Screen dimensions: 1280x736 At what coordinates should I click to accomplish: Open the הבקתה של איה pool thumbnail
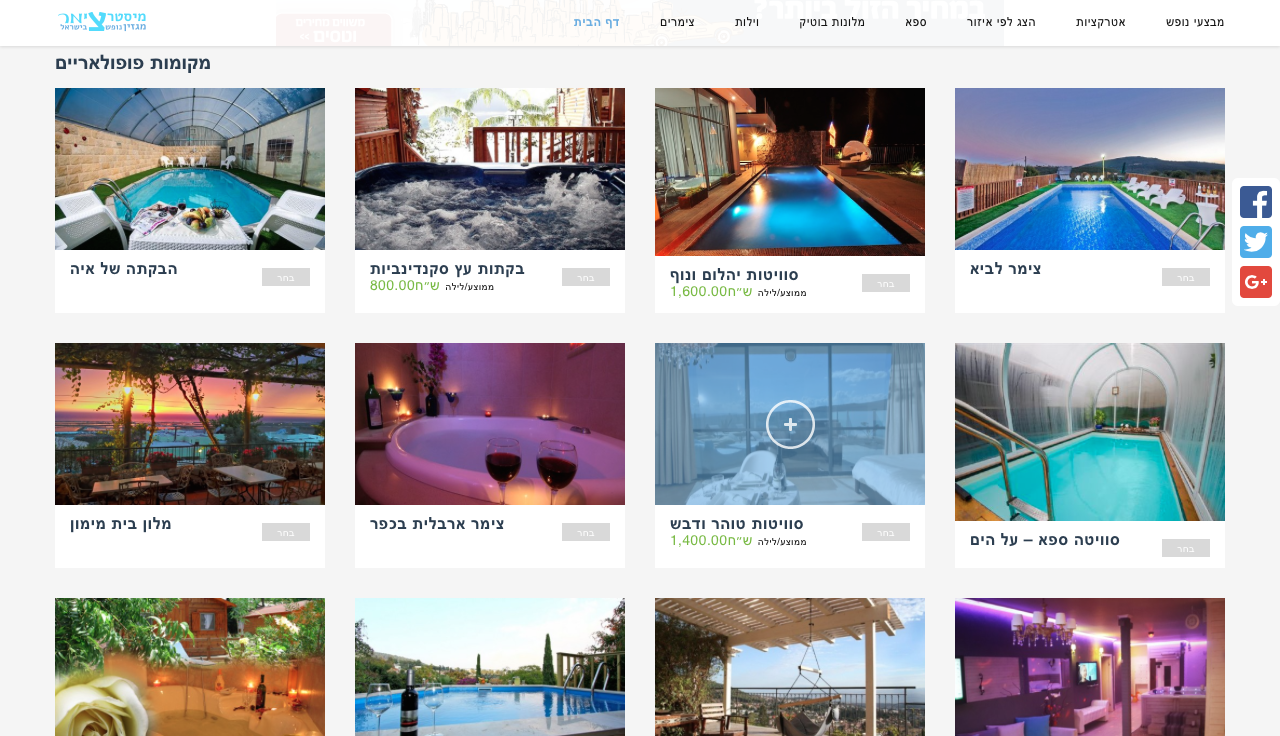pyautogui.click(x=190, y=169)
